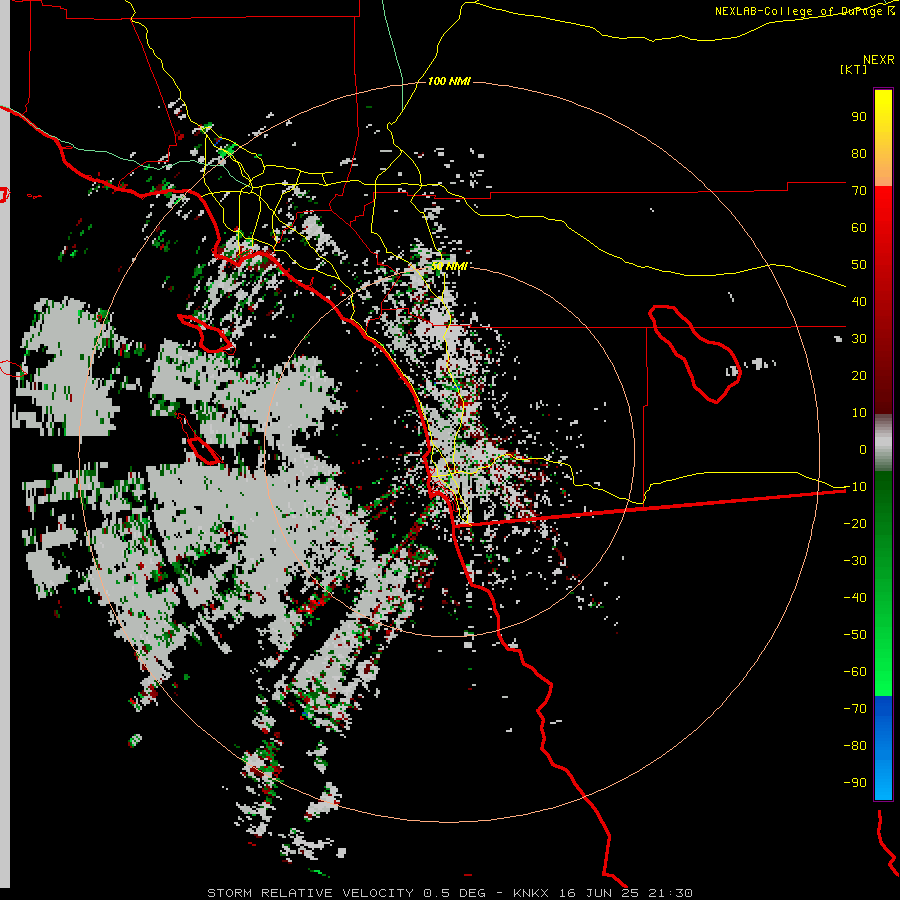Click the 100 NMI range ring label

[x=449, y=82]
